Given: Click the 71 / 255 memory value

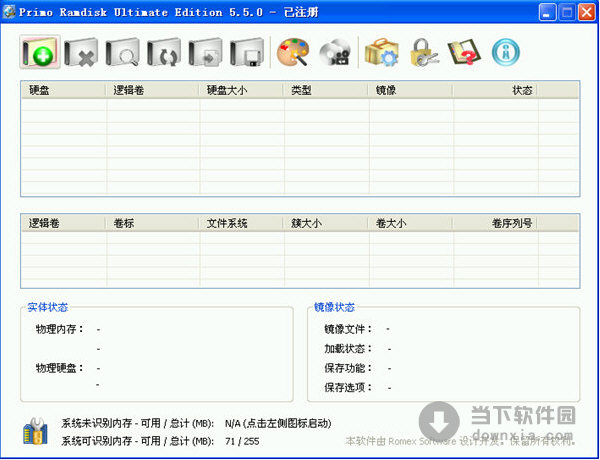Looking at the screenshot, I should tap(242, 441).
